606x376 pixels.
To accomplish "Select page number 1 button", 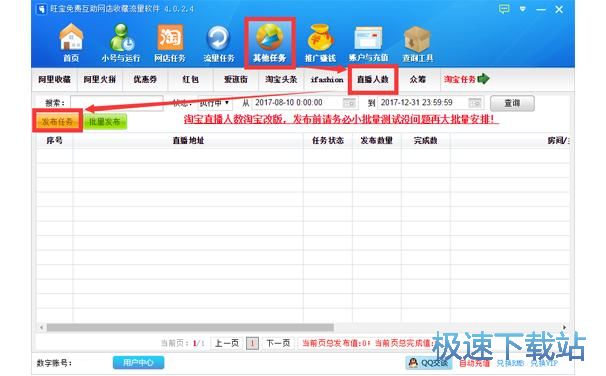I will point(252,343).
